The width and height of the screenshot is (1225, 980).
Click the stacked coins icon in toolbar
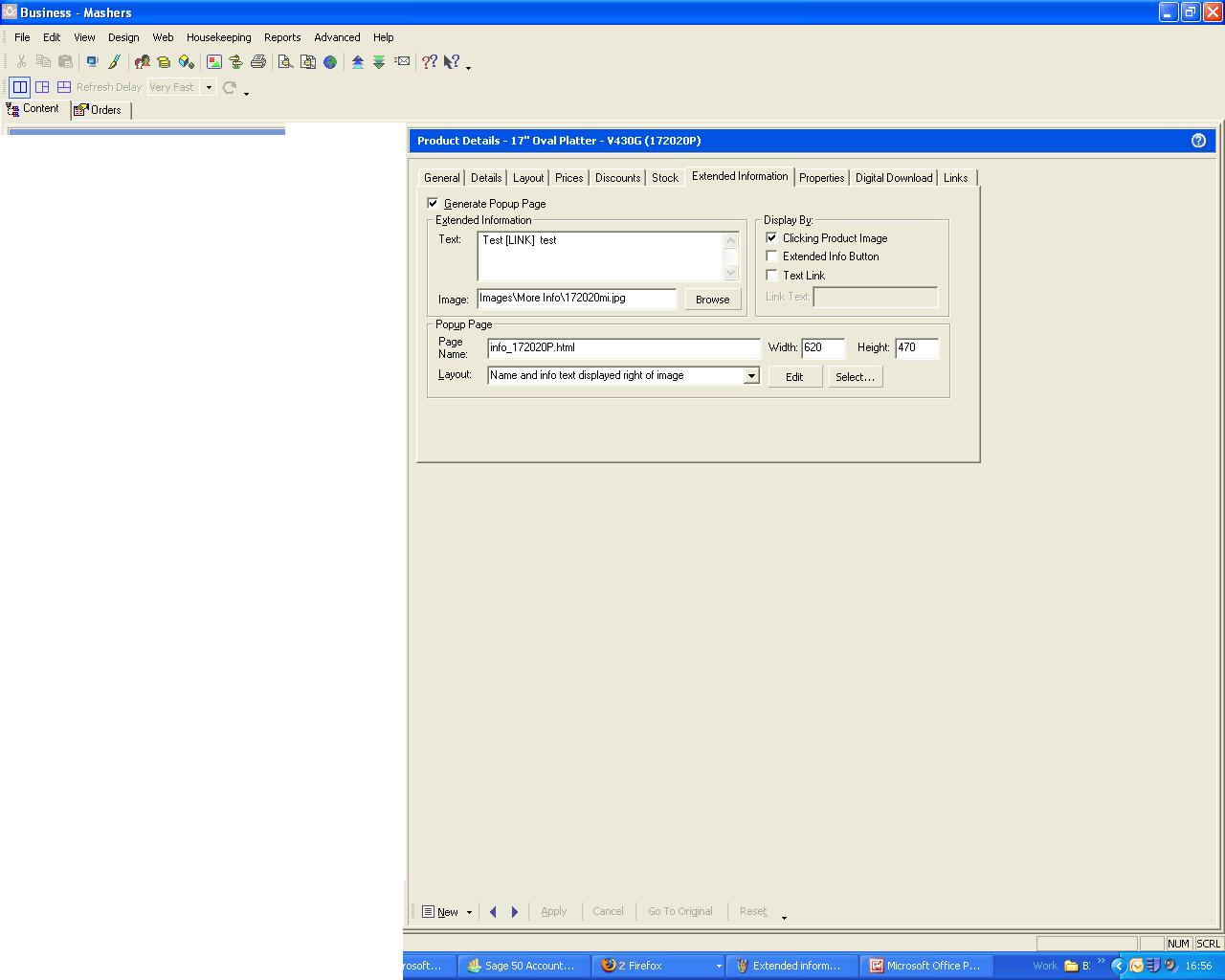(164, 62)
